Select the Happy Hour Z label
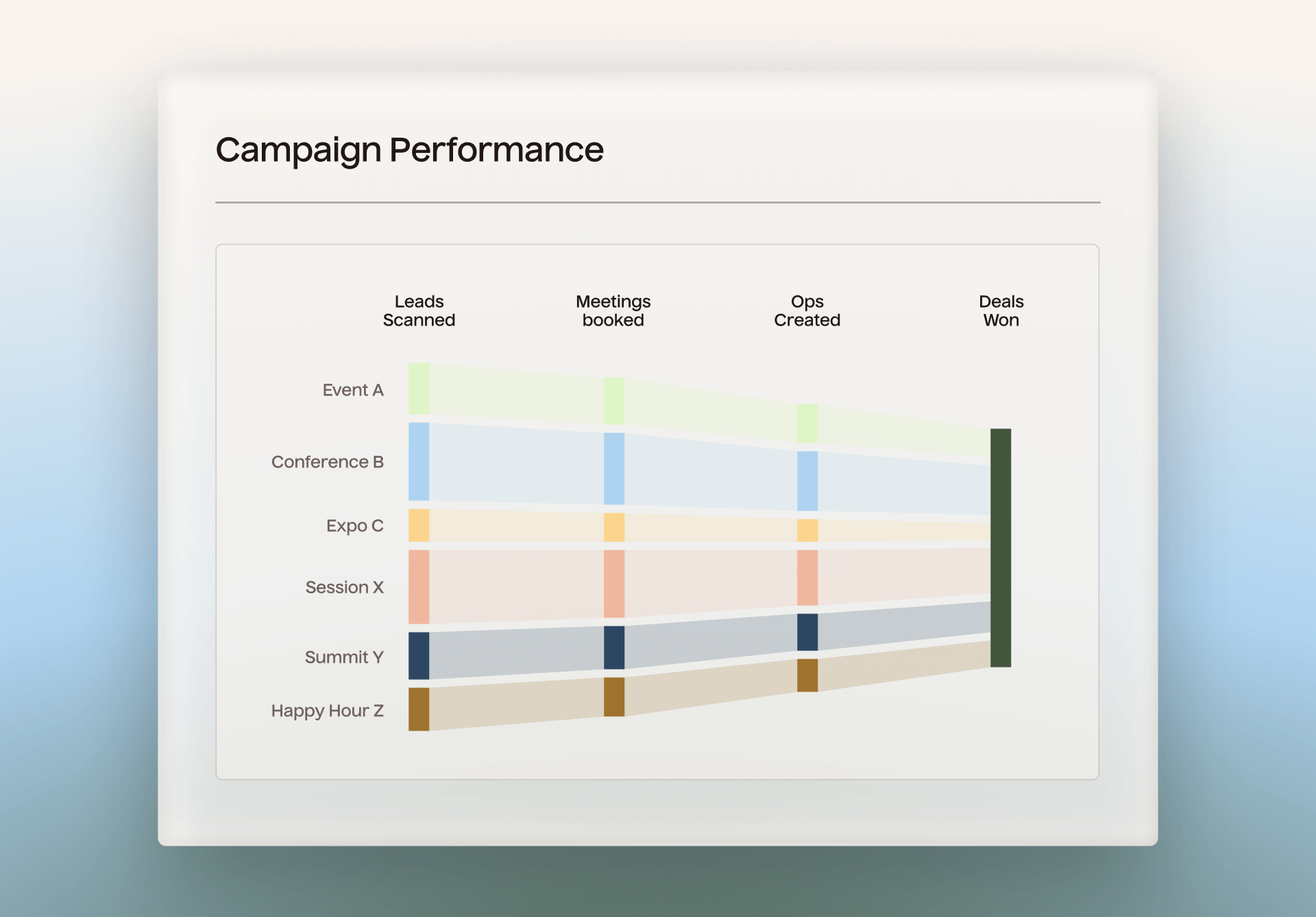 (327, 711)
